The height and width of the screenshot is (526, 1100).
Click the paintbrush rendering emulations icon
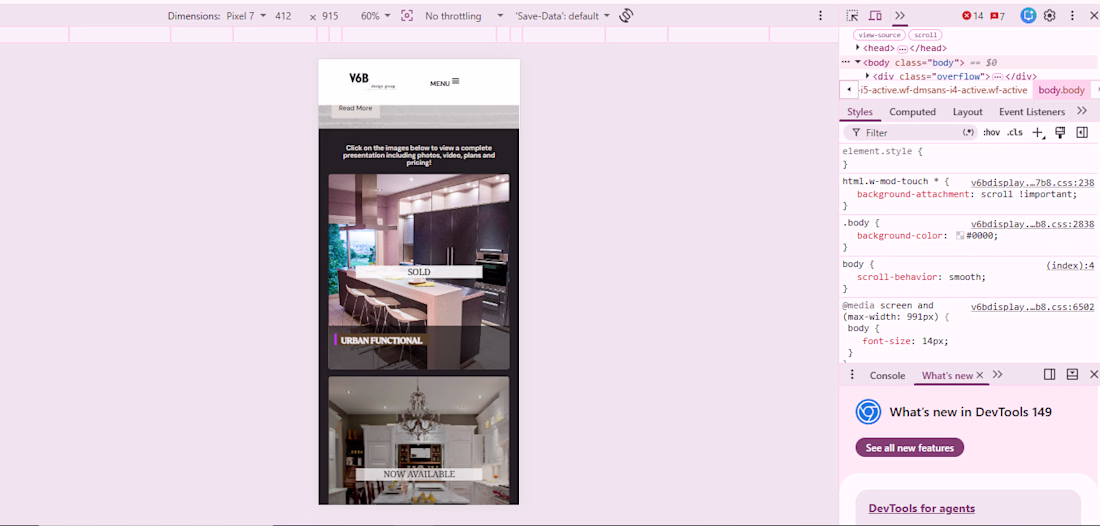coord(1061,132)
